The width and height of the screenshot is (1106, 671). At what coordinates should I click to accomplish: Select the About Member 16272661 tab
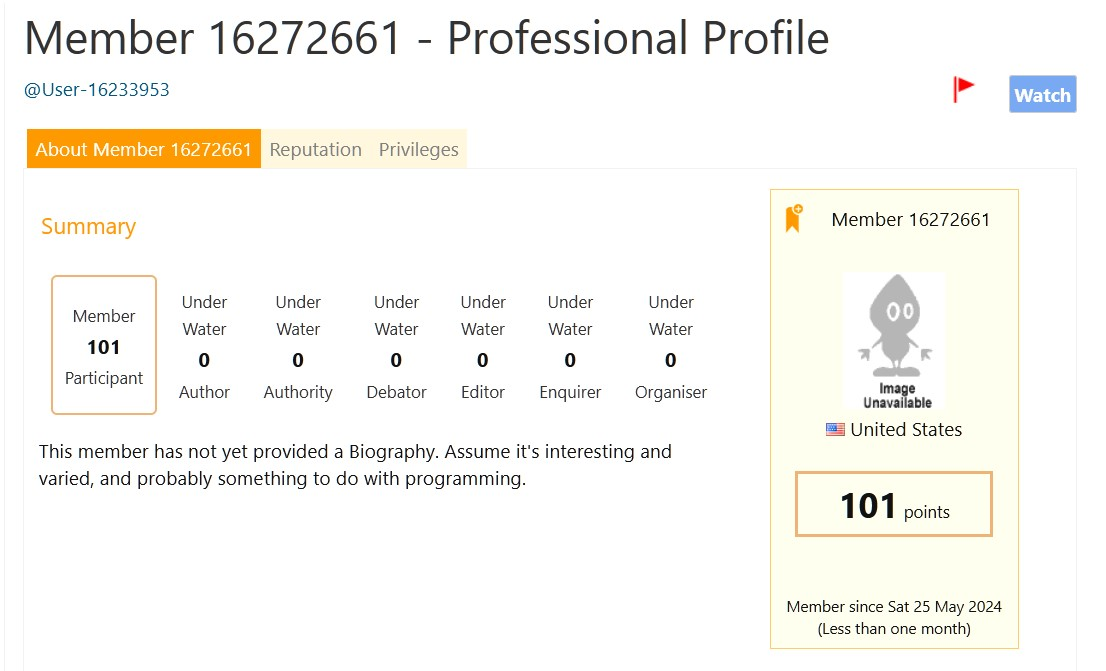click(x=144, y=149)
